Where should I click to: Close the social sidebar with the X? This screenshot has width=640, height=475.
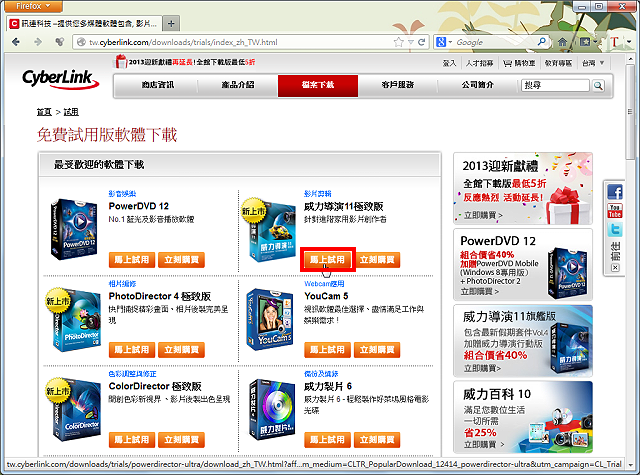tap(616, 268)
